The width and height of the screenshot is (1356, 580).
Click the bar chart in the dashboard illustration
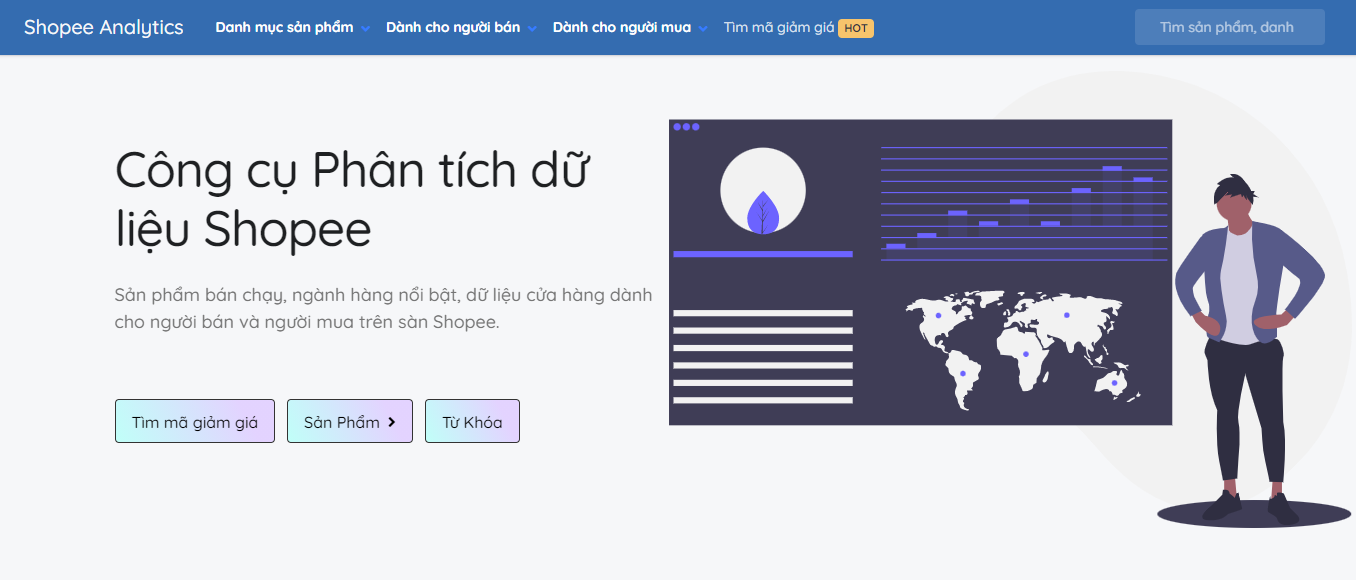[x=1023, y=205]
